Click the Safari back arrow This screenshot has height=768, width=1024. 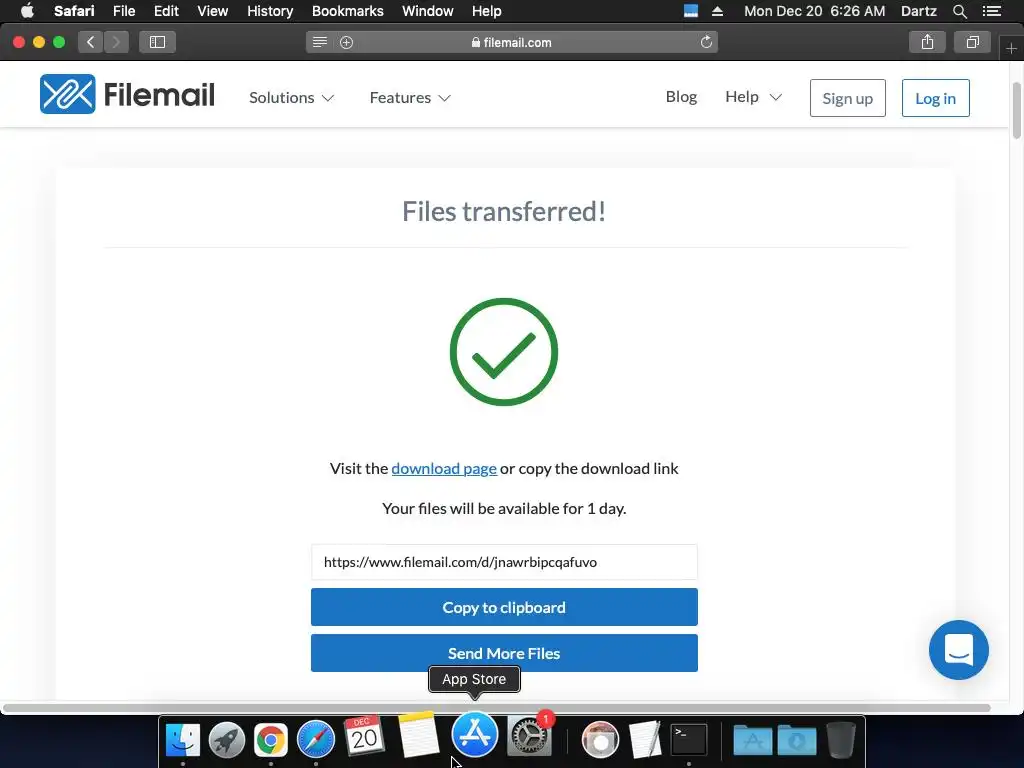click(x=91, y=42)
